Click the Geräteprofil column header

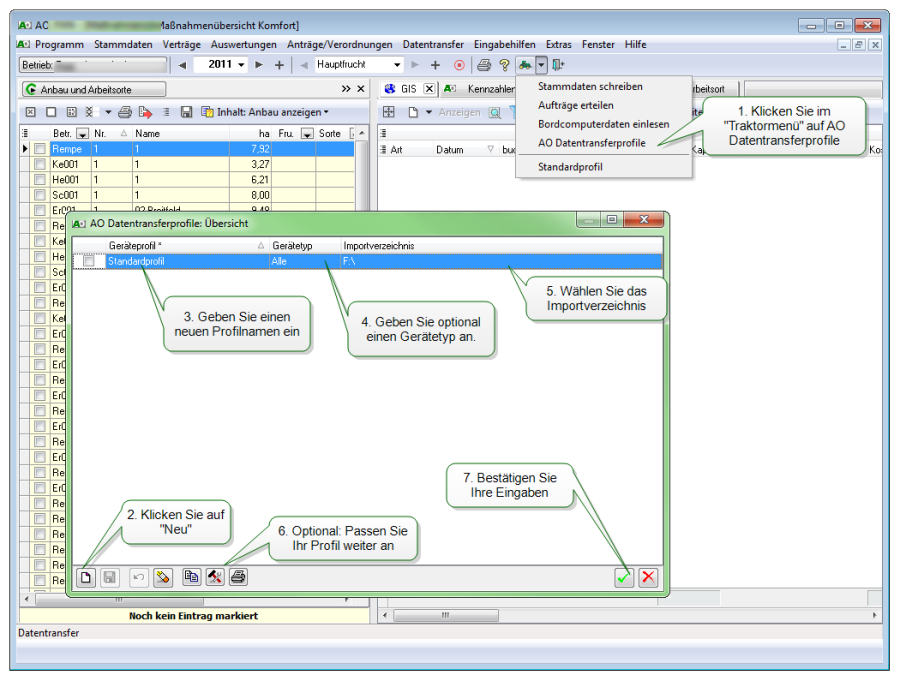(x=180, y=245)
